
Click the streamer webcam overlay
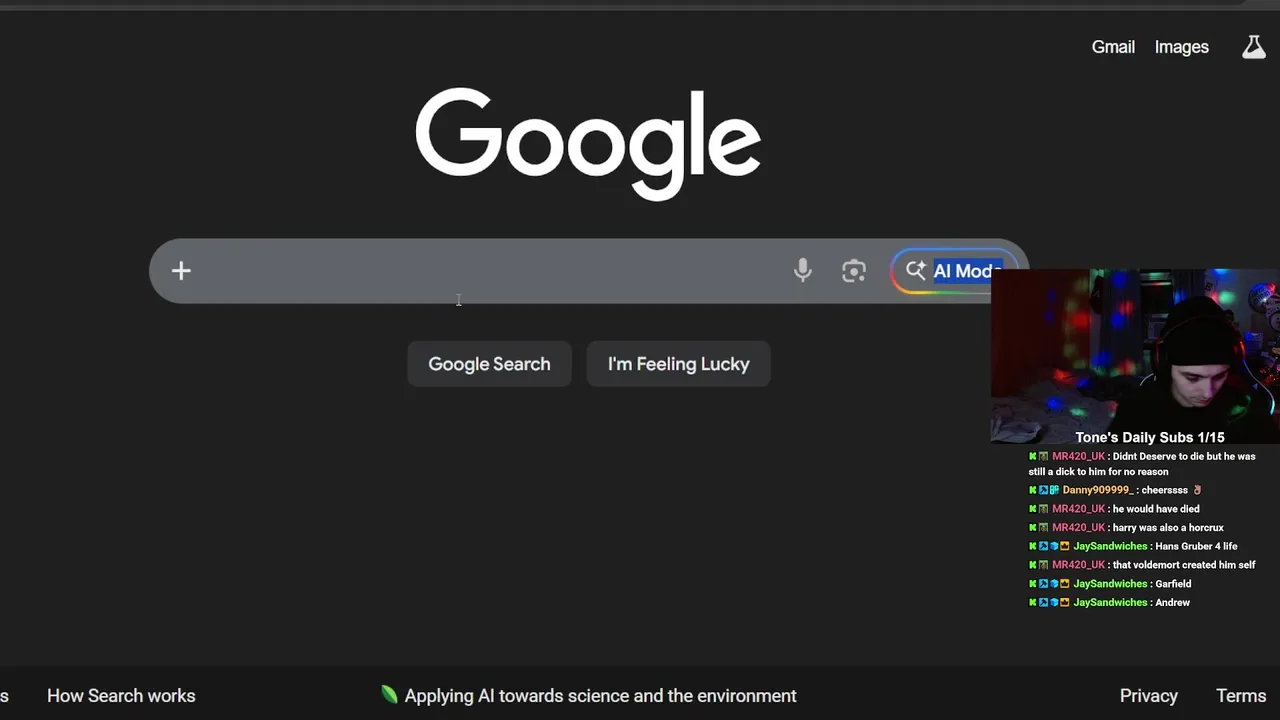(1135, 355)
